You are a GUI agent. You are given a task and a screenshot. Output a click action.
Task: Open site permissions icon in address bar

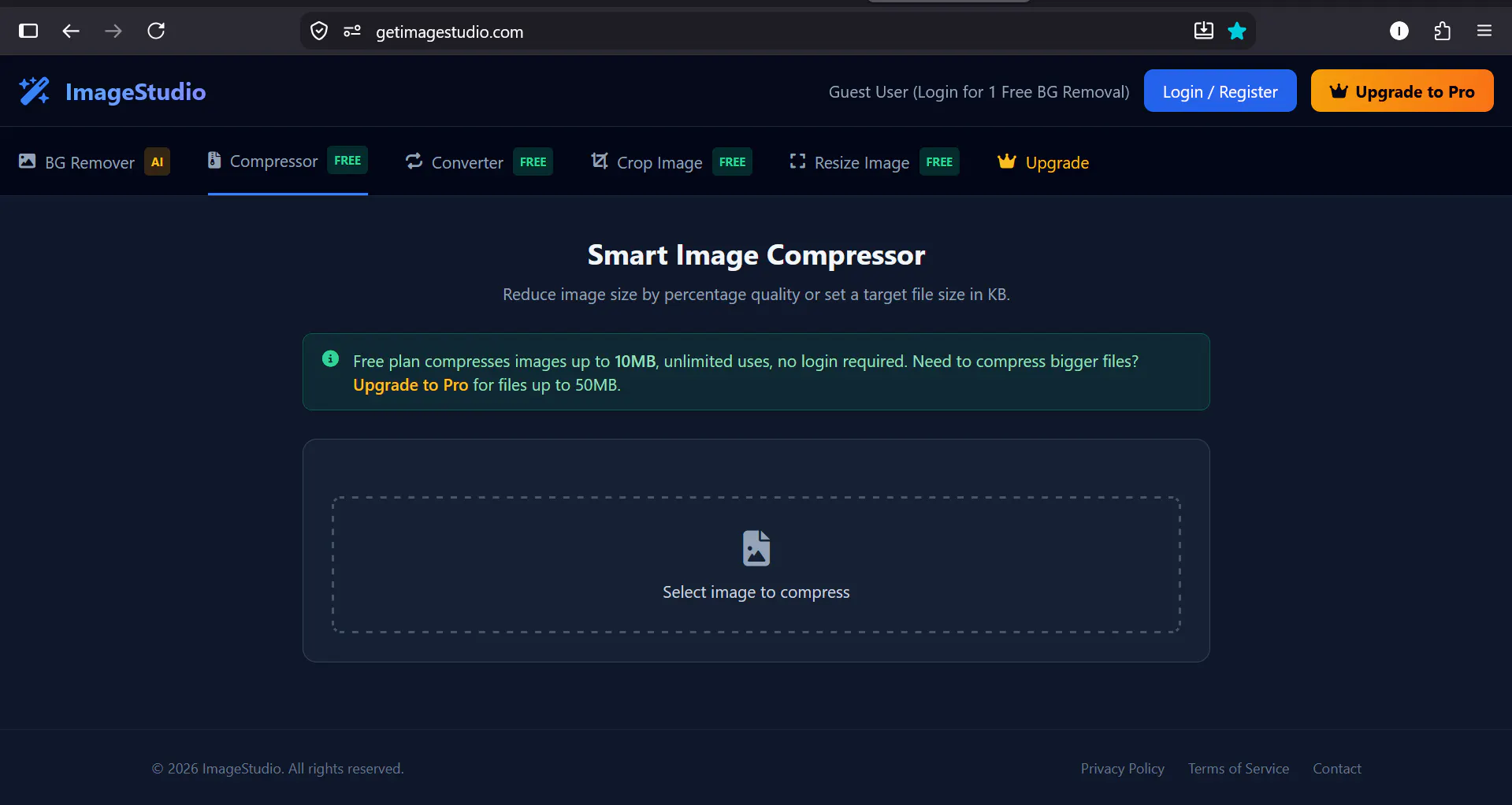(352, 32)
